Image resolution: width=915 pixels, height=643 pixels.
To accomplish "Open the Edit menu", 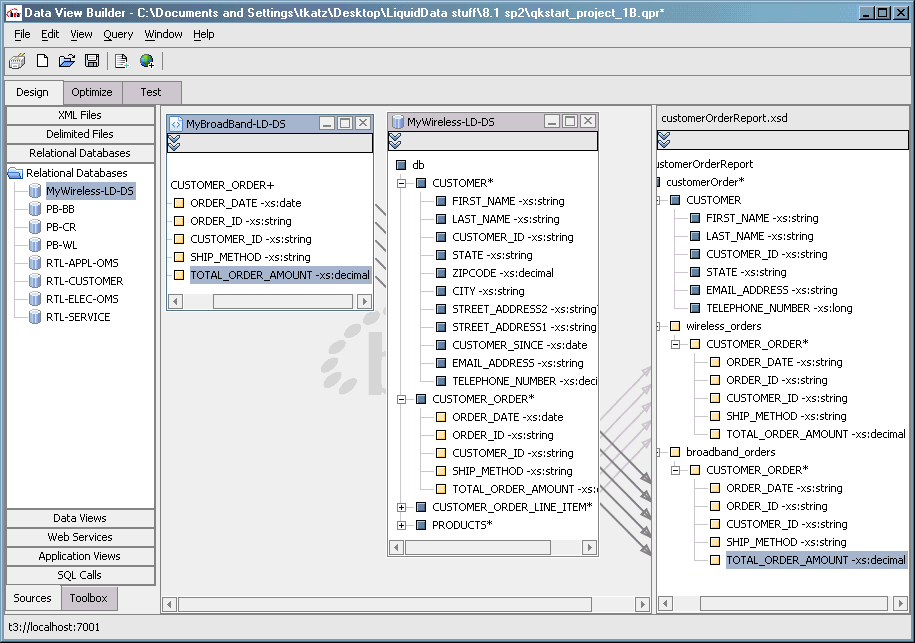I will click(x=50, y=34).
